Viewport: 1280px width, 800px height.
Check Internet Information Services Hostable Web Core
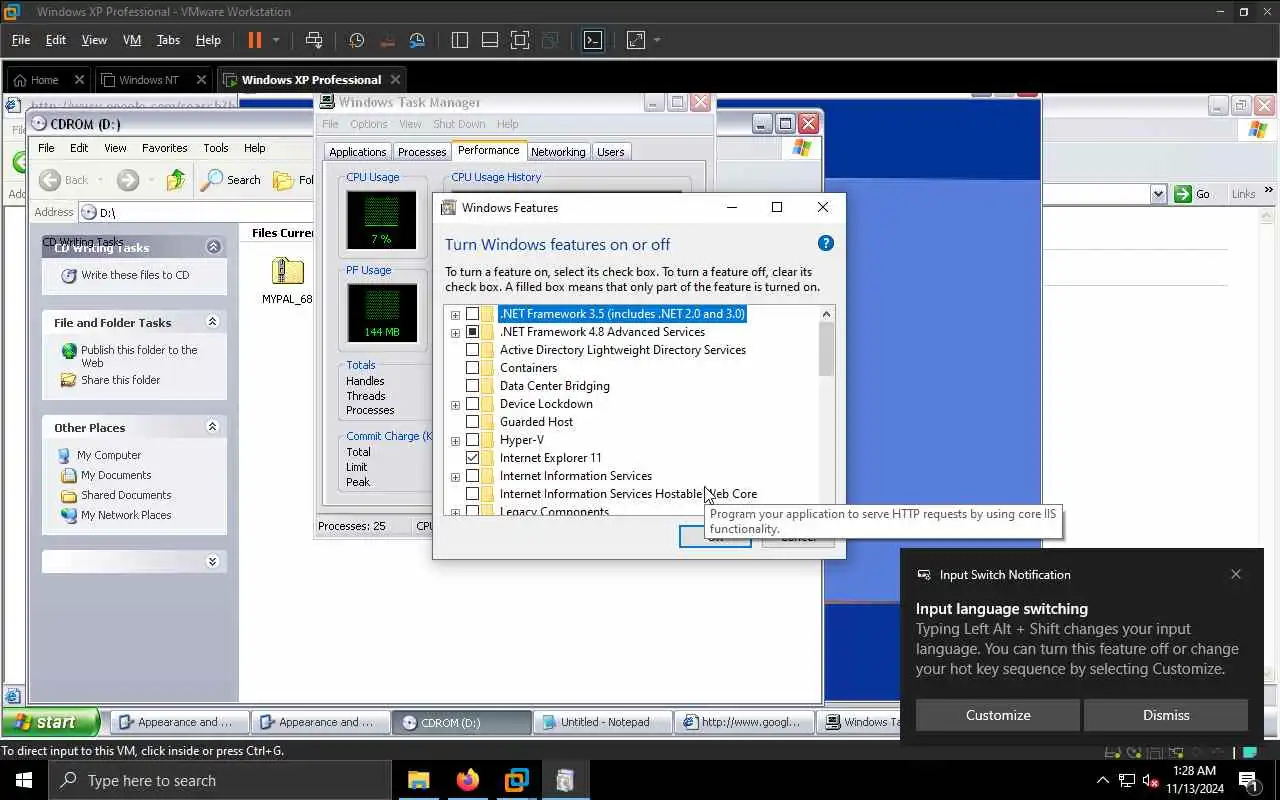tap(472, 494)
